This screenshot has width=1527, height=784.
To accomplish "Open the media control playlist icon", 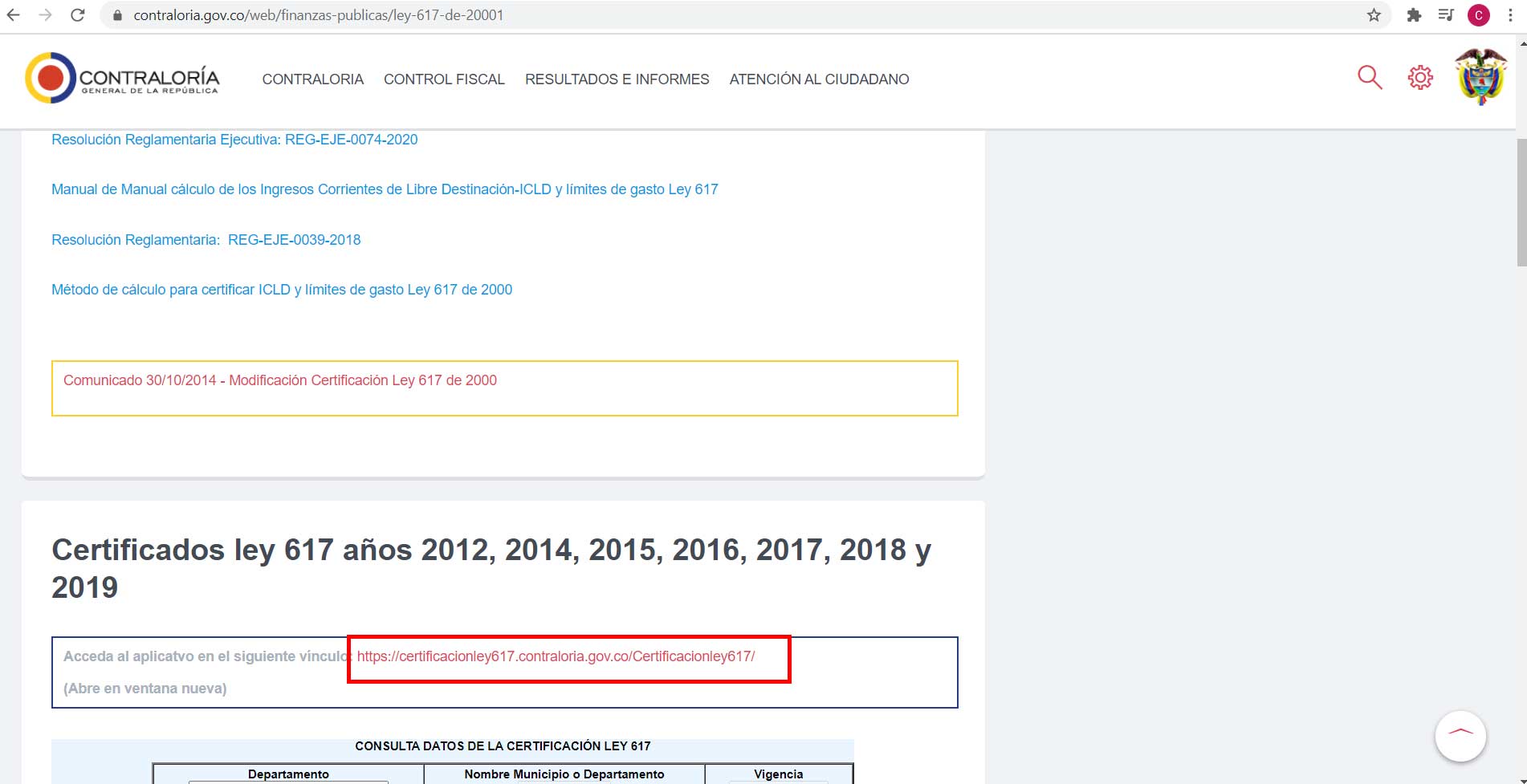I will coord(1446,15).
